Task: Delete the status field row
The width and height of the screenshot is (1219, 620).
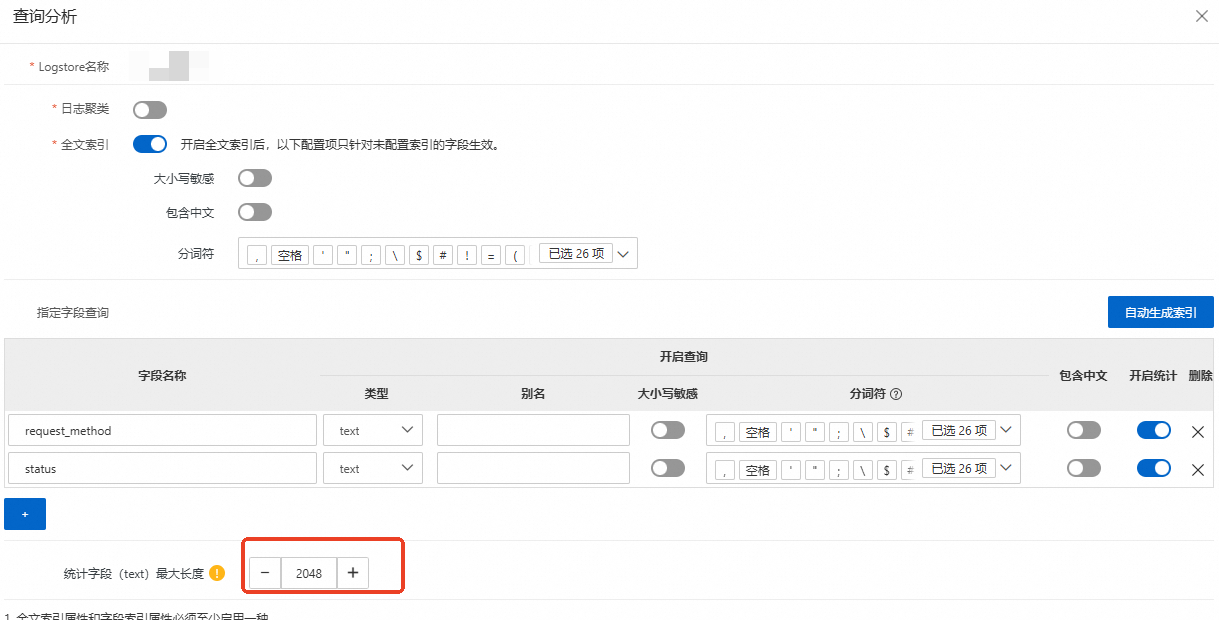Action: pyautogui.click(x=1198, y=469)
